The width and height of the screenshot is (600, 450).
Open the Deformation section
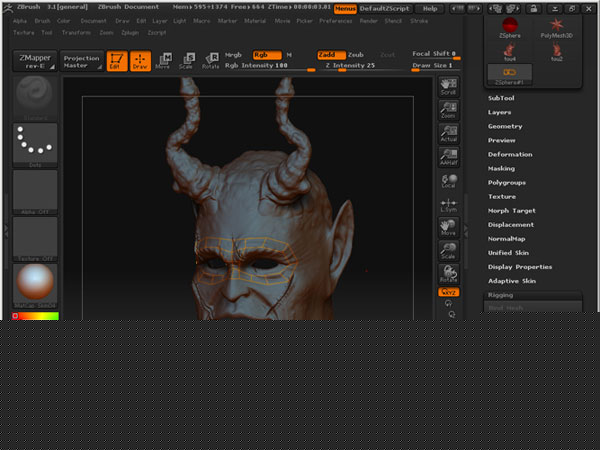point(510,155)
